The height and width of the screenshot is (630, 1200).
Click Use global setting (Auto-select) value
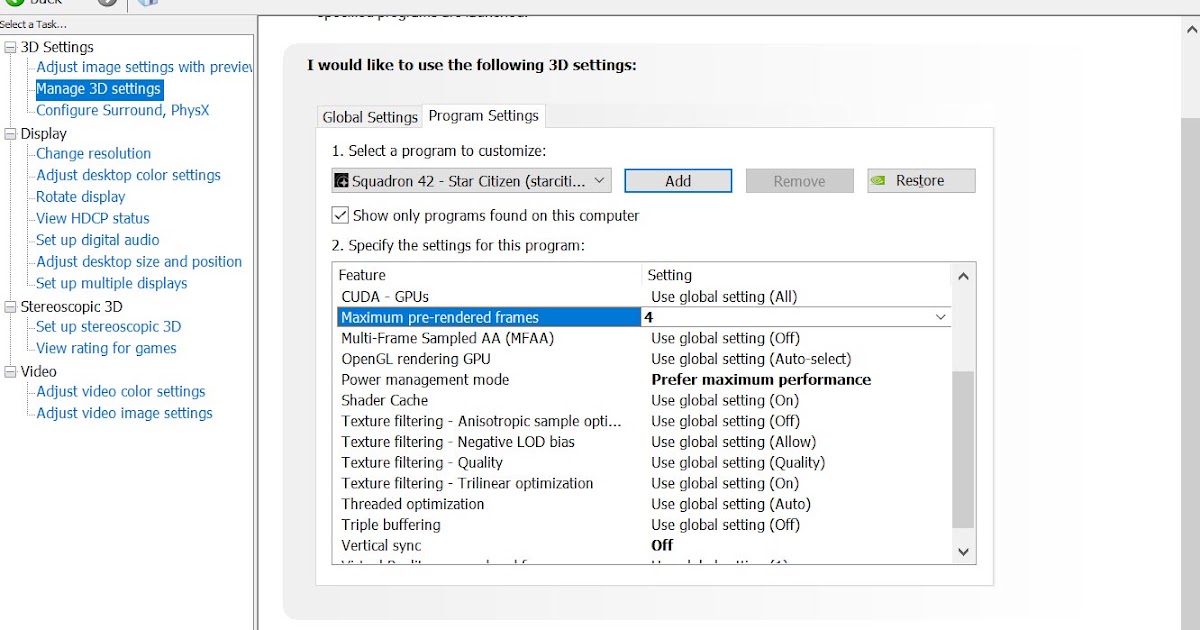751,359
